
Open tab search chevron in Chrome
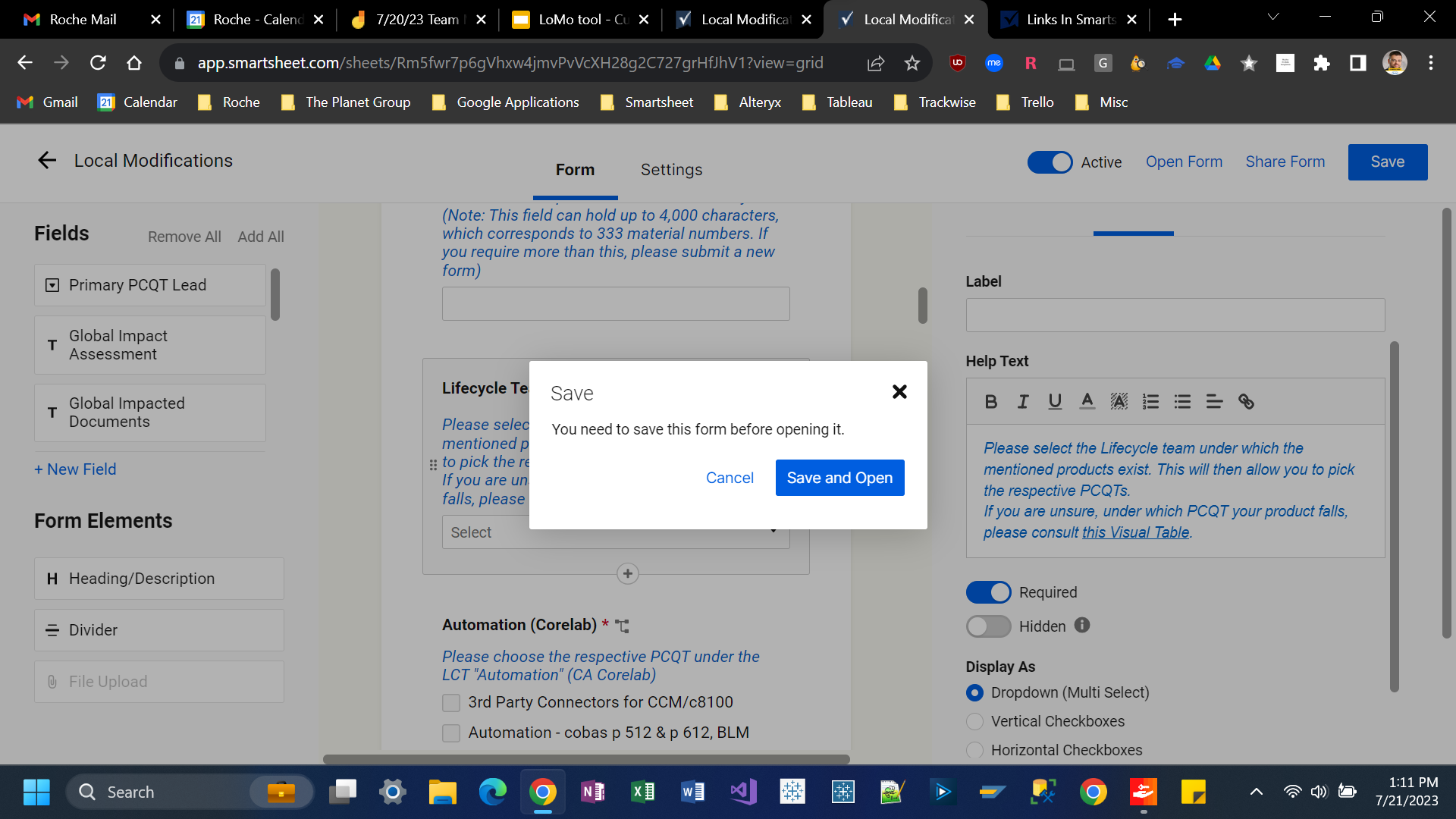coord(1273,17)
